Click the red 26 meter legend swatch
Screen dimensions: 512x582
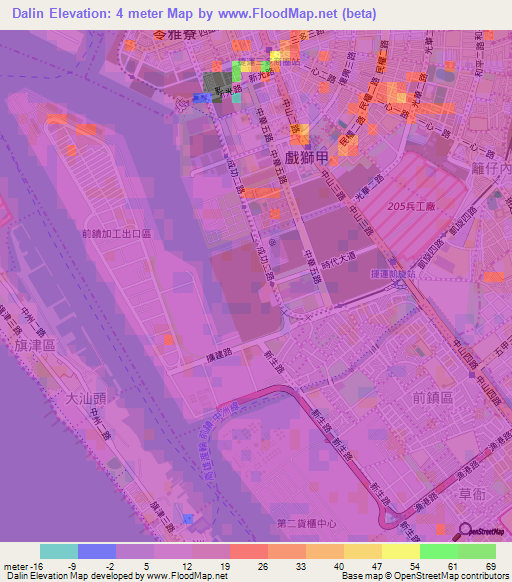pyautogui.click(x=249, y=551)
